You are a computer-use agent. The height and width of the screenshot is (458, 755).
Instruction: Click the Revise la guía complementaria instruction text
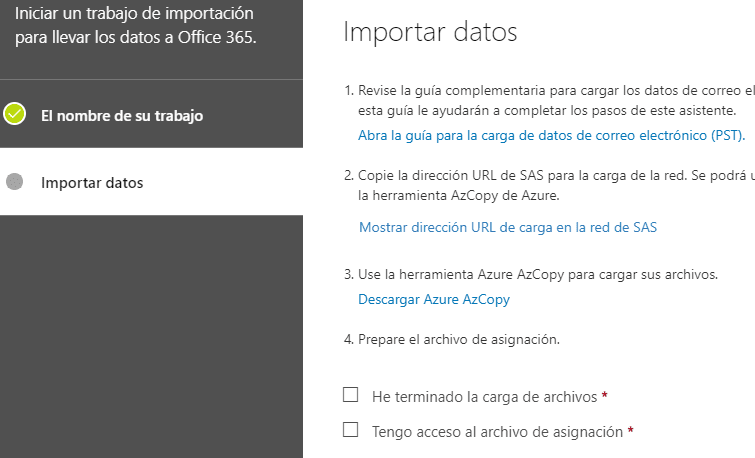[549, 100]
